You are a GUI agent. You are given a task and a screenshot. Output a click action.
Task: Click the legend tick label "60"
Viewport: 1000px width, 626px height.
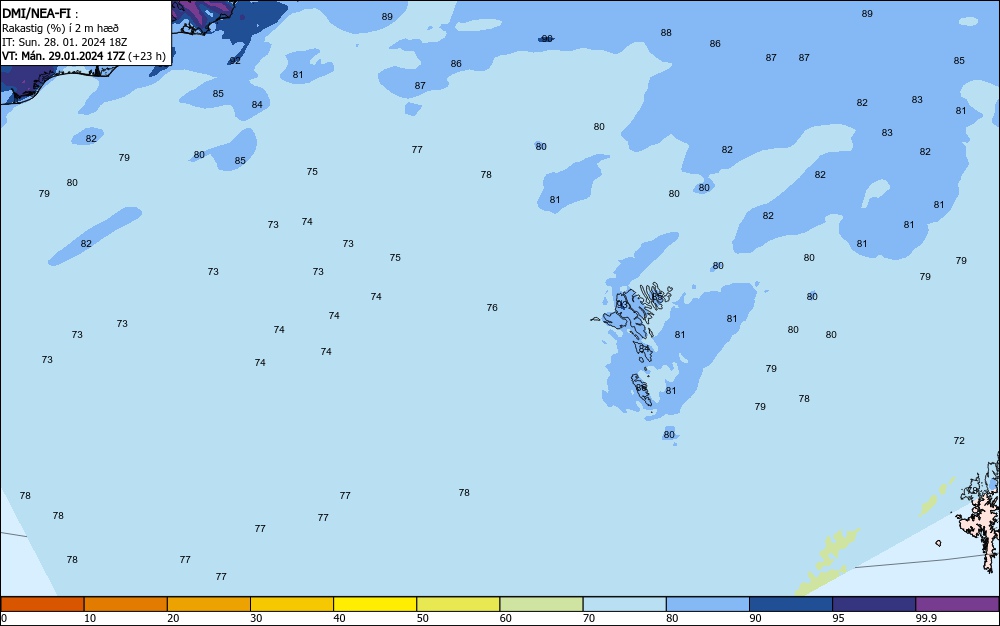click(506, 618)
